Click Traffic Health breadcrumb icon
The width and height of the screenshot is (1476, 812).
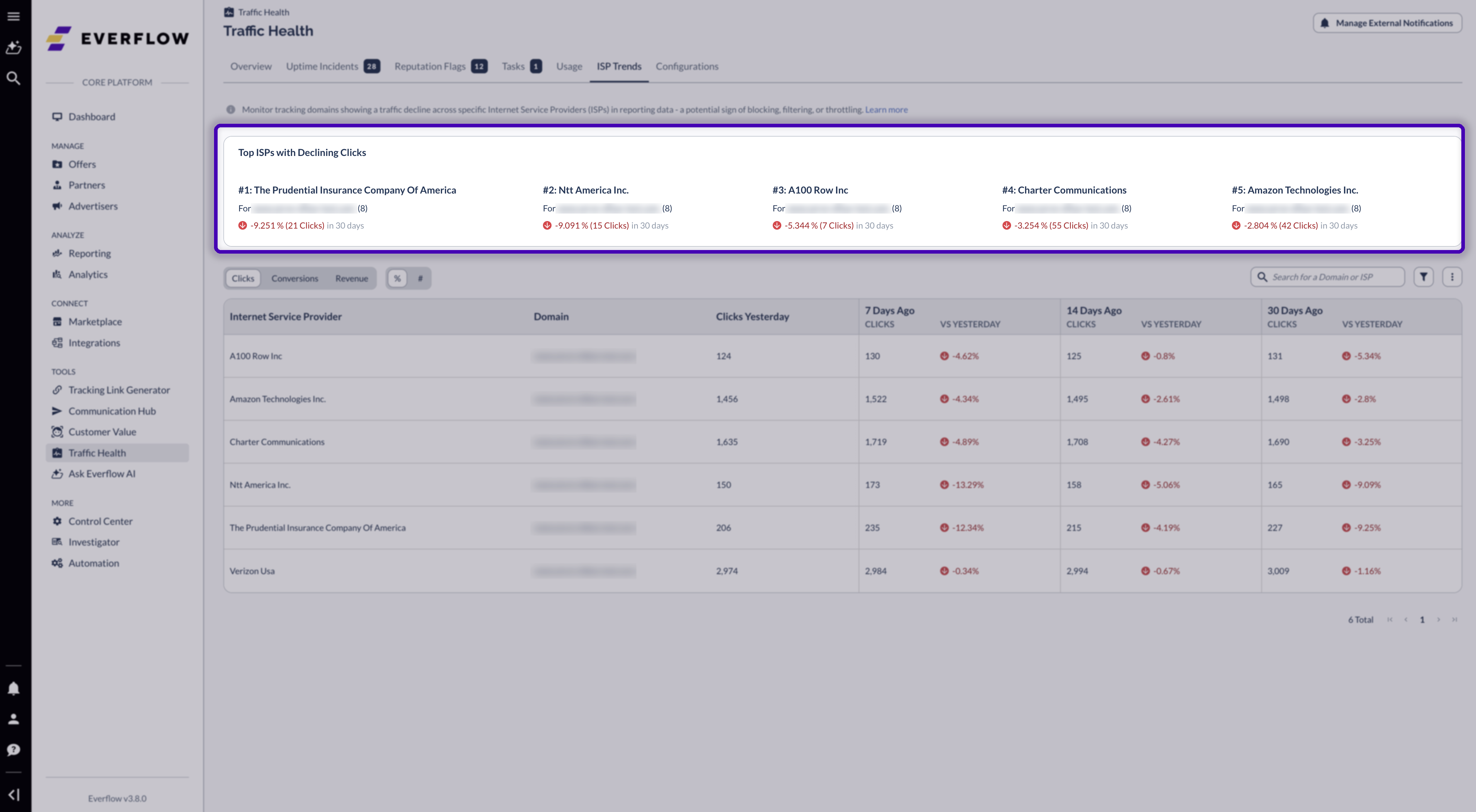[229, 12]
